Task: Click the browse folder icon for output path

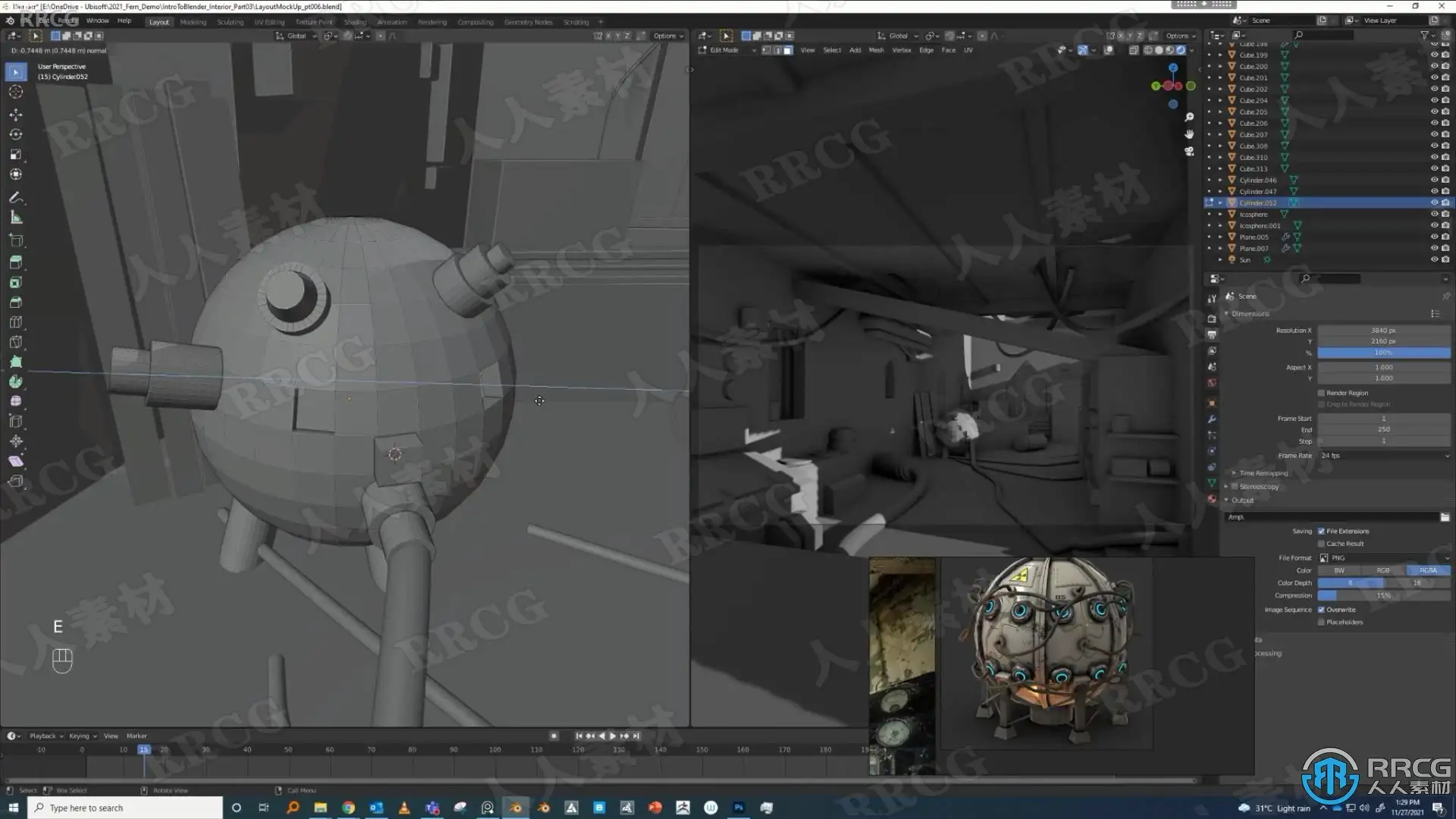Action: coord(1445,517)
